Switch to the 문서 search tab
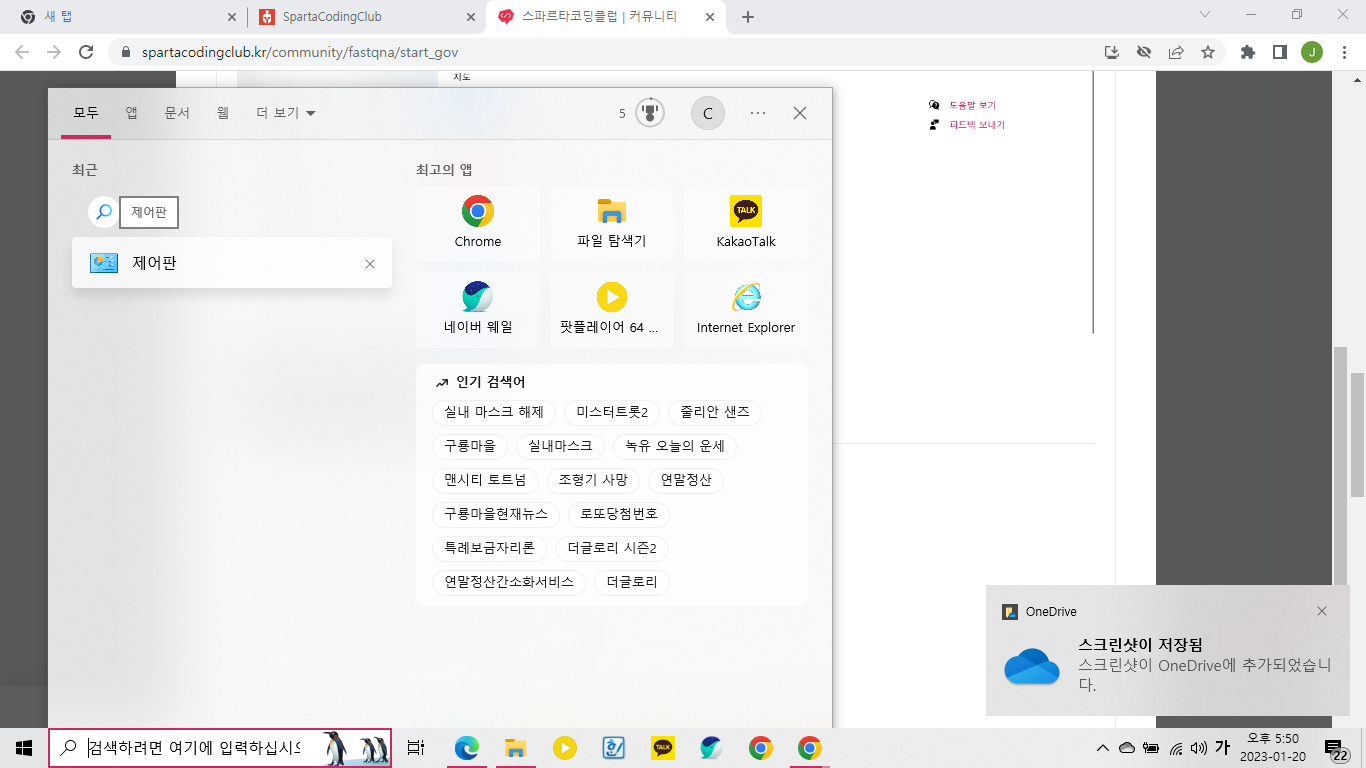 coord(177,113)
